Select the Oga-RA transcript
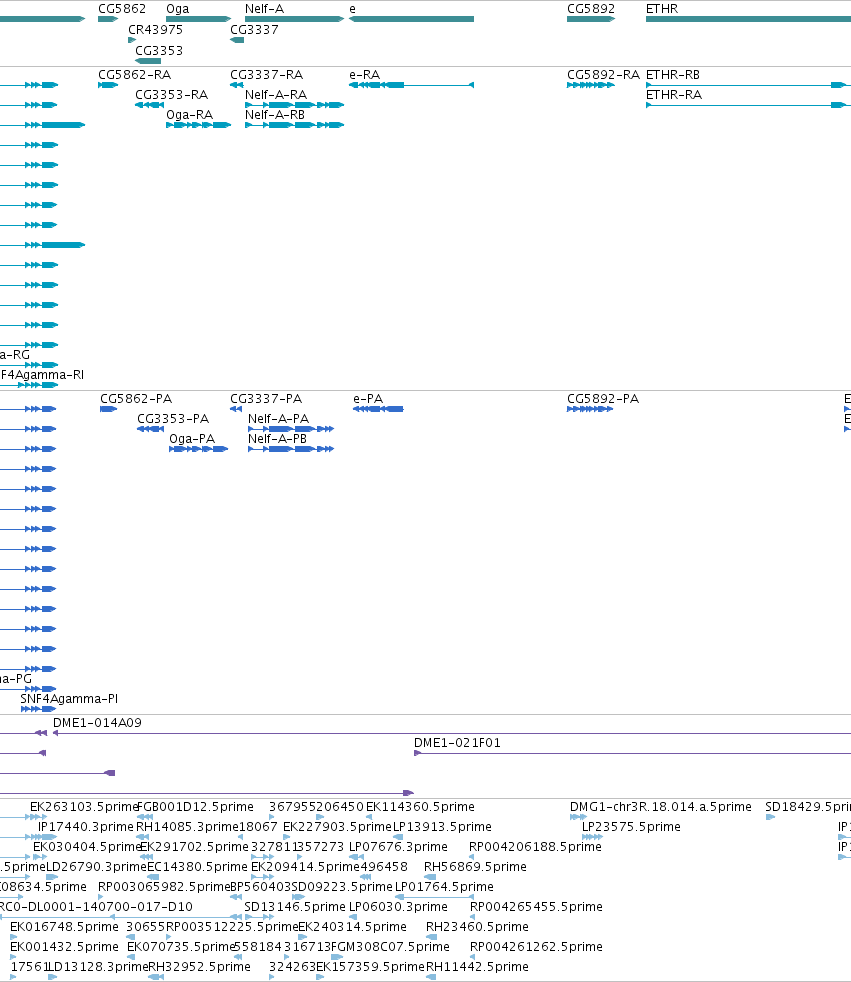This screenshot has height=982, width=851. pos(199,125)
